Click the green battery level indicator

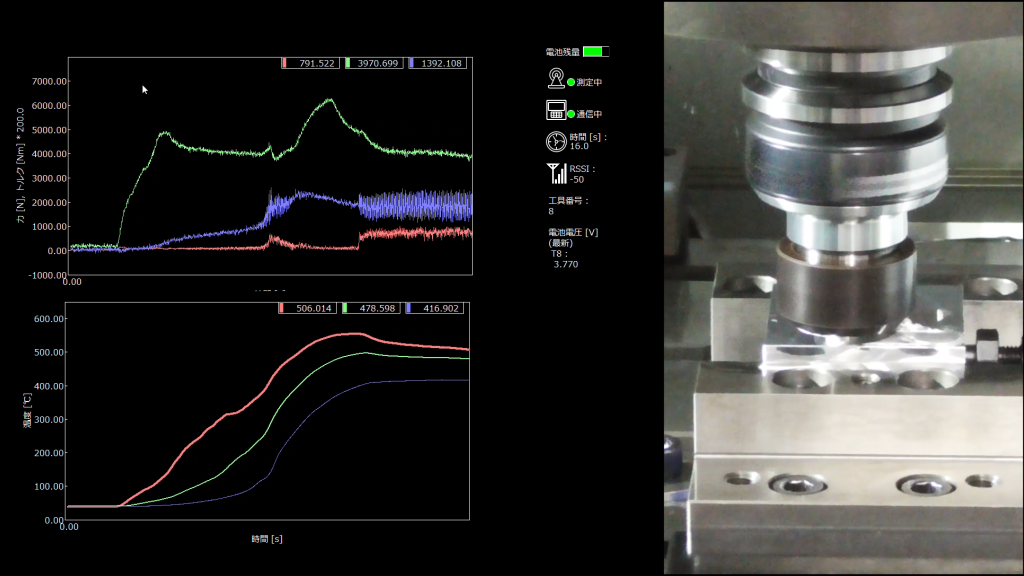595,51
